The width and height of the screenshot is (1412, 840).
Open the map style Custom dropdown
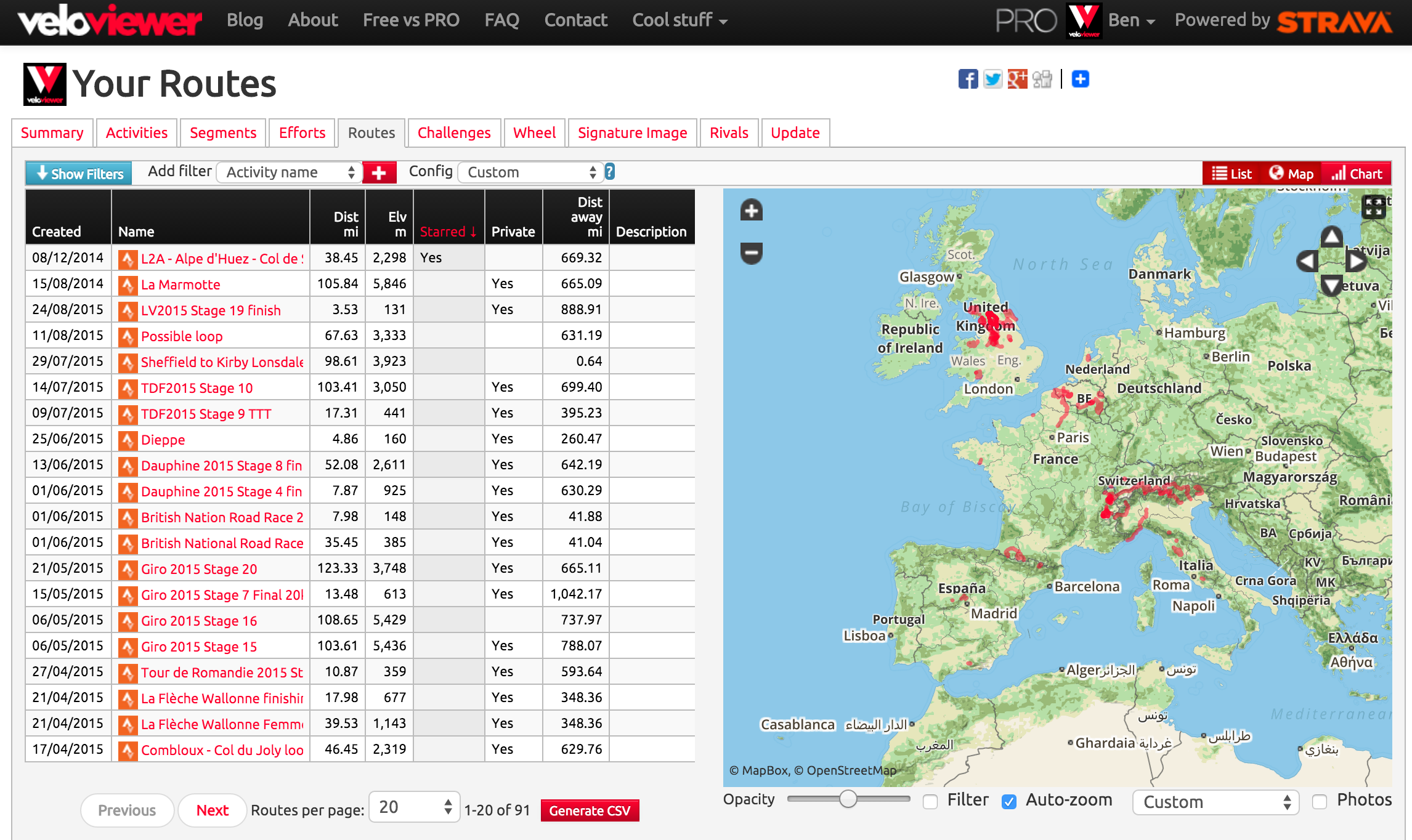(1215, 802)
